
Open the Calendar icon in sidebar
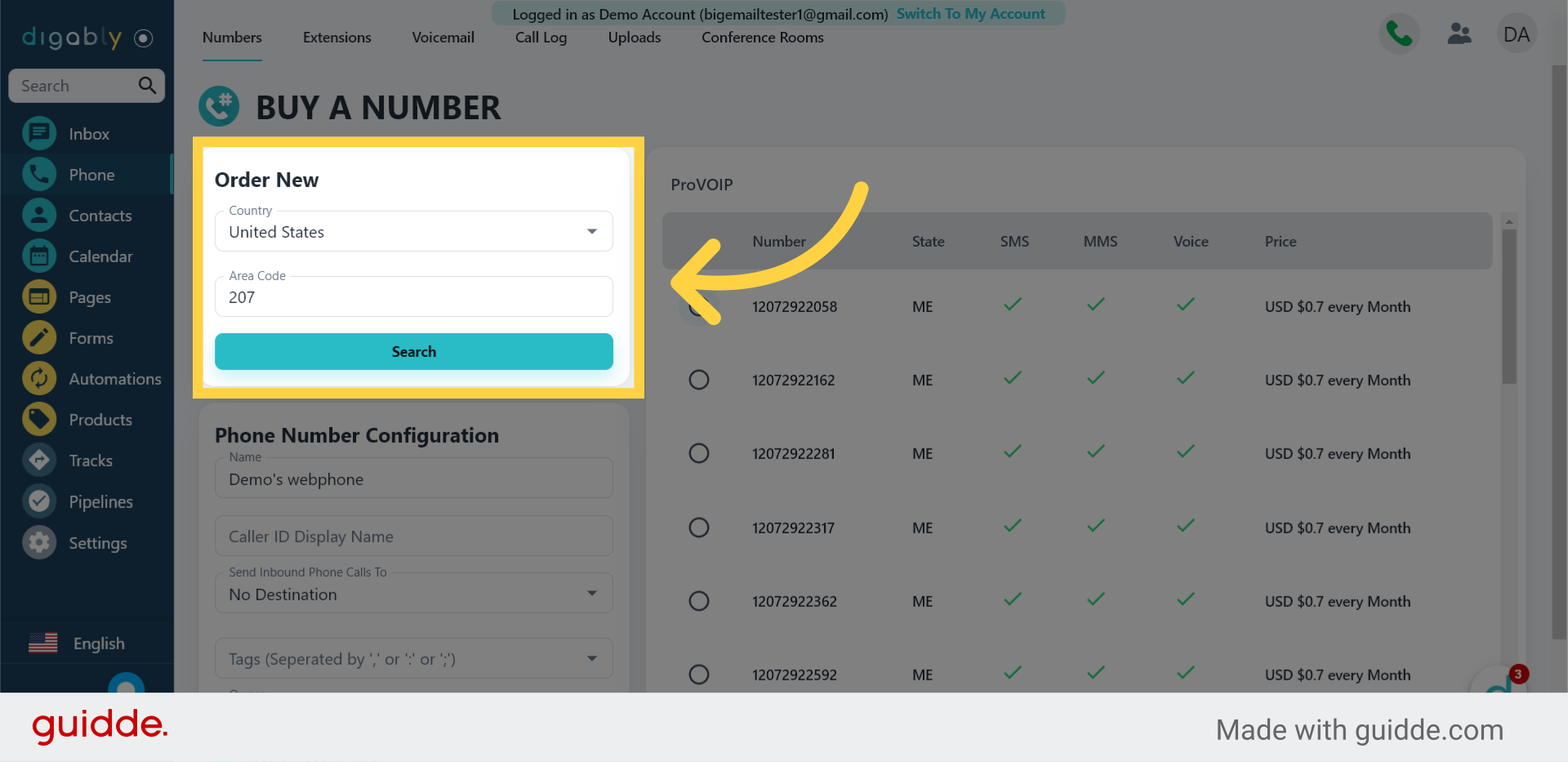[39, 256]
